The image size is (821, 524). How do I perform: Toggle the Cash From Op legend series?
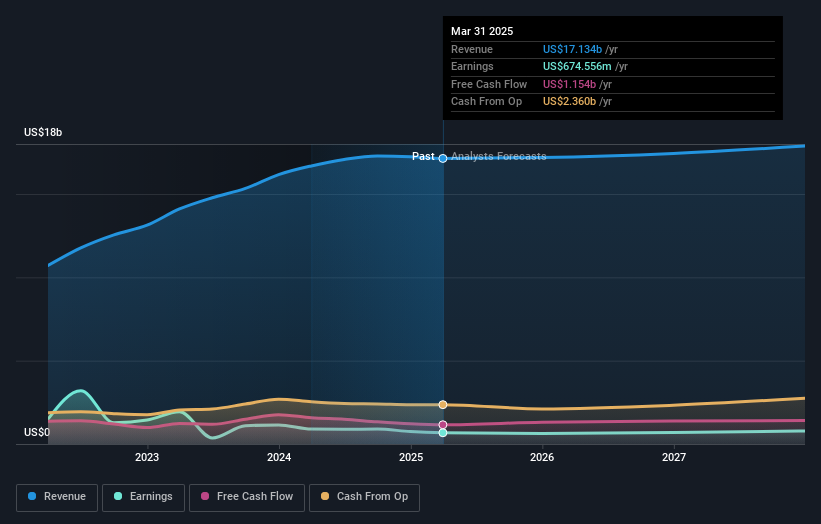(x=364, y=497)
